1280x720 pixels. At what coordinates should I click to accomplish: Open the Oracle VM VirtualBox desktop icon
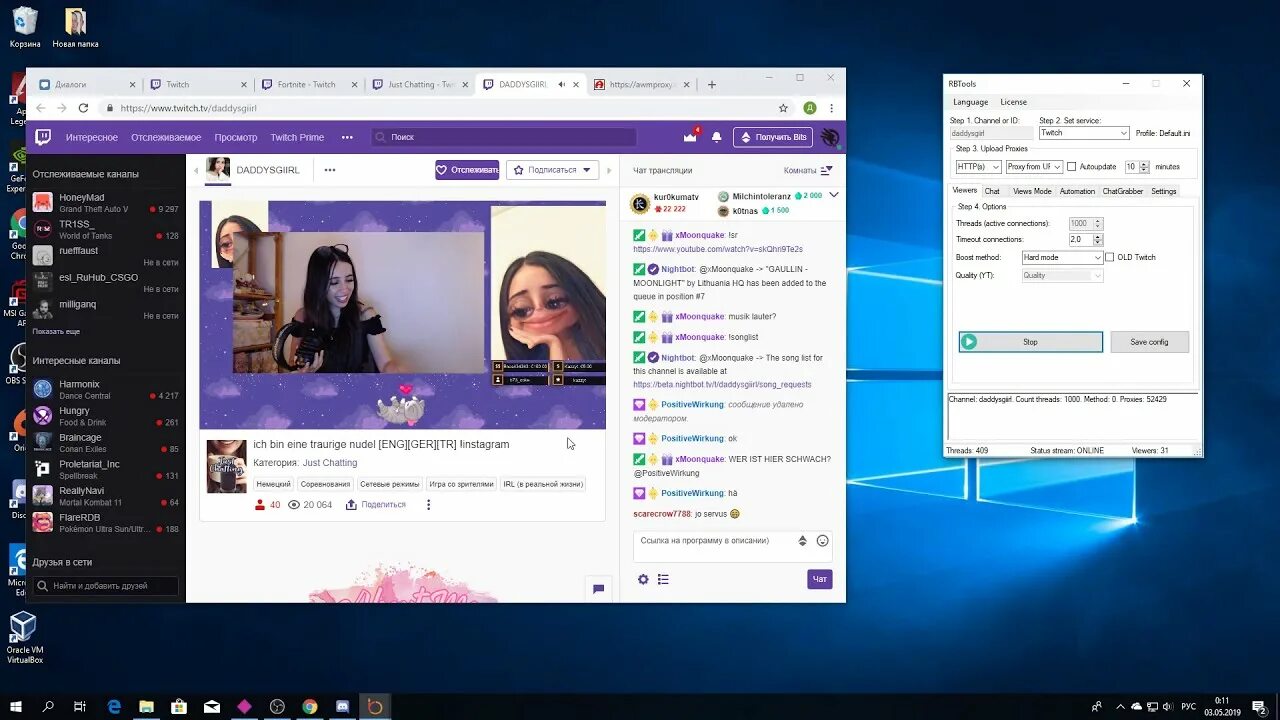click(25, 638)
